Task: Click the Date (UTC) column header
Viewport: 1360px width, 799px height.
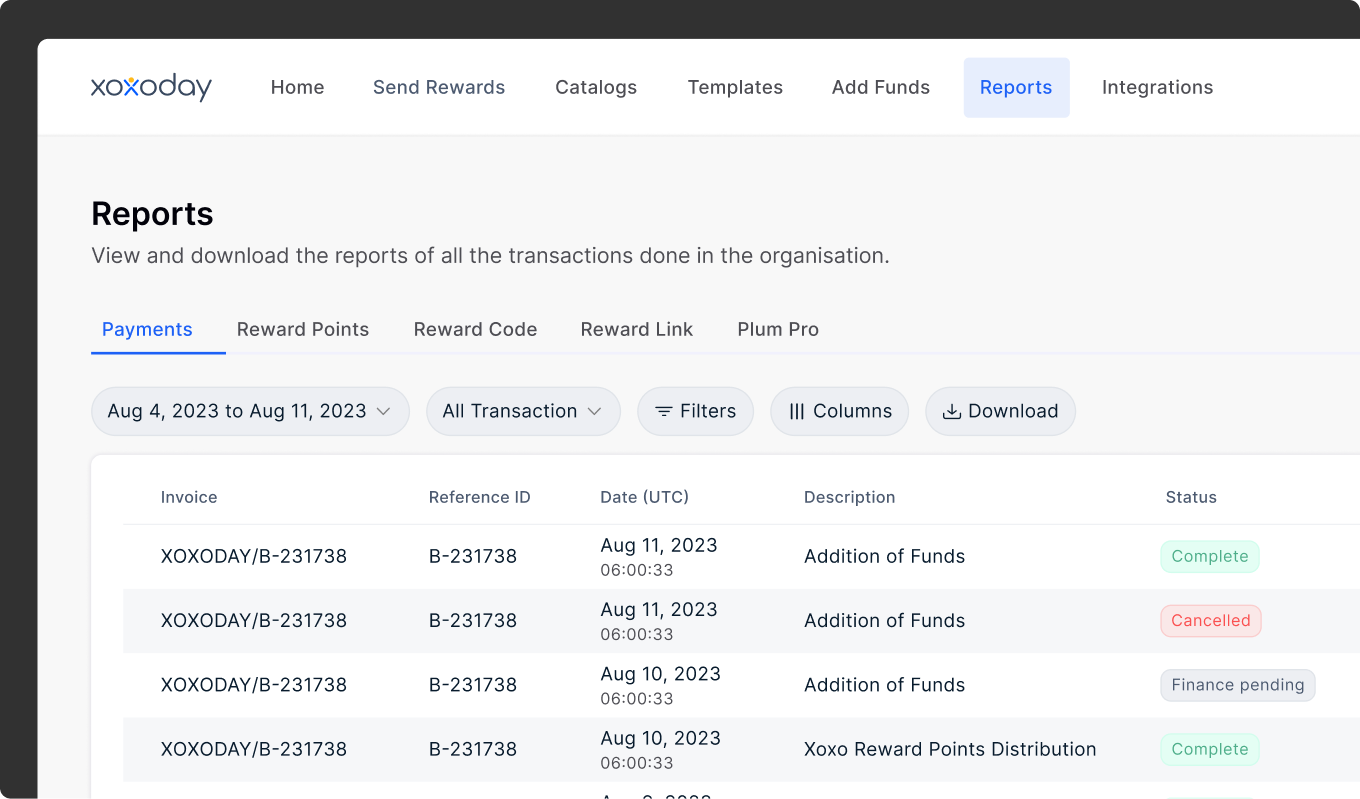Action: pos(644,497)
